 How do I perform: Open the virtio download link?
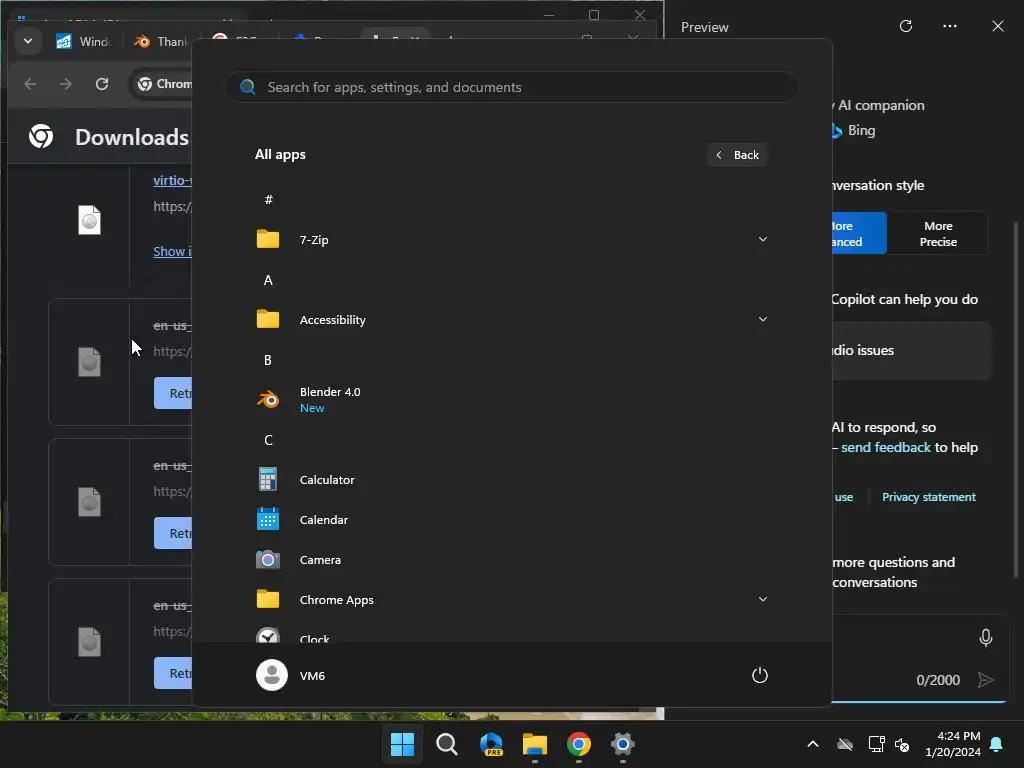(x=172, y=180)
